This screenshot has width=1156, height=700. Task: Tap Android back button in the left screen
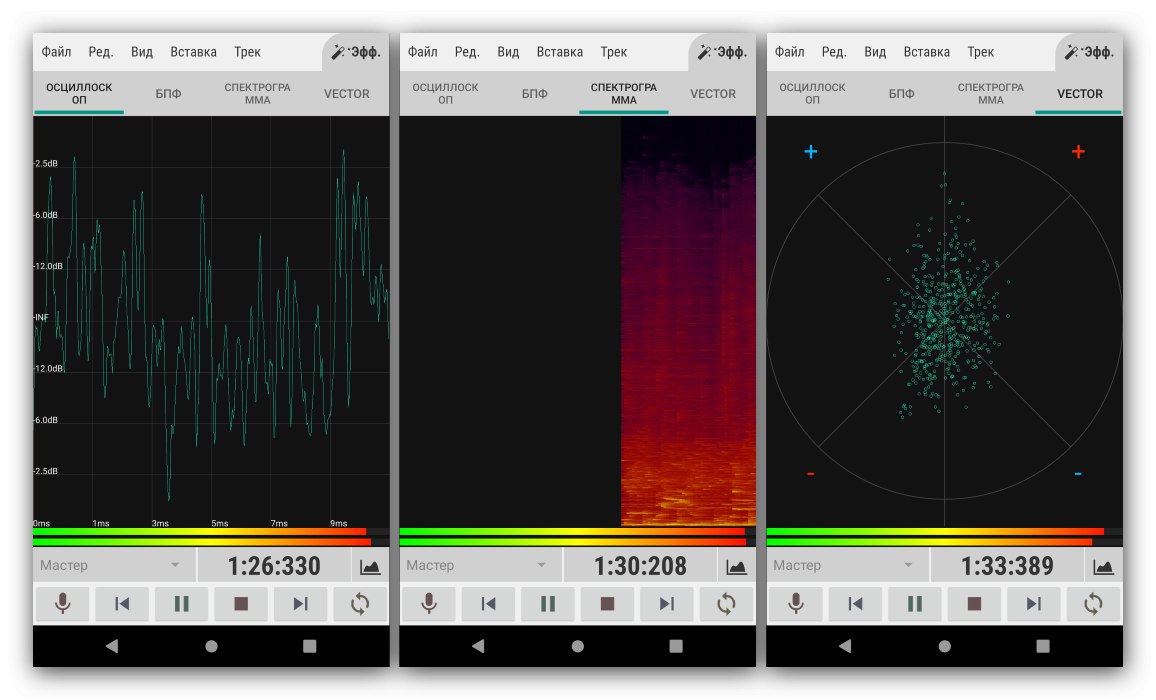tap(111, 646)
